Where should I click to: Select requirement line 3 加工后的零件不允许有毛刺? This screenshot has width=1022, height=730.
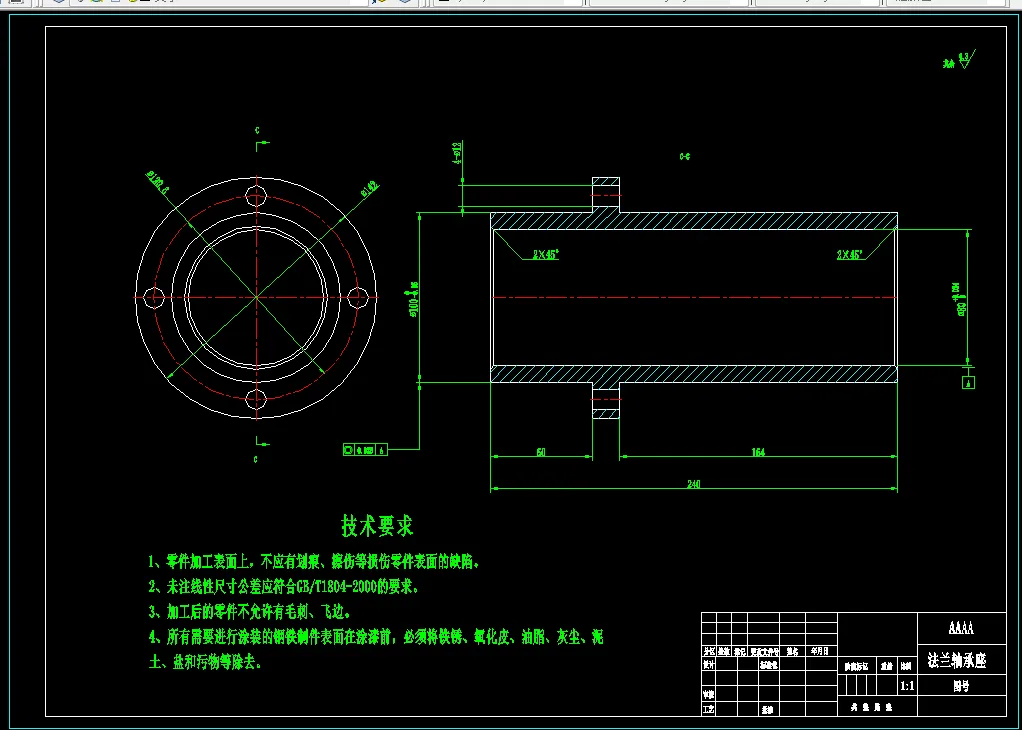[x=250, y=612]
